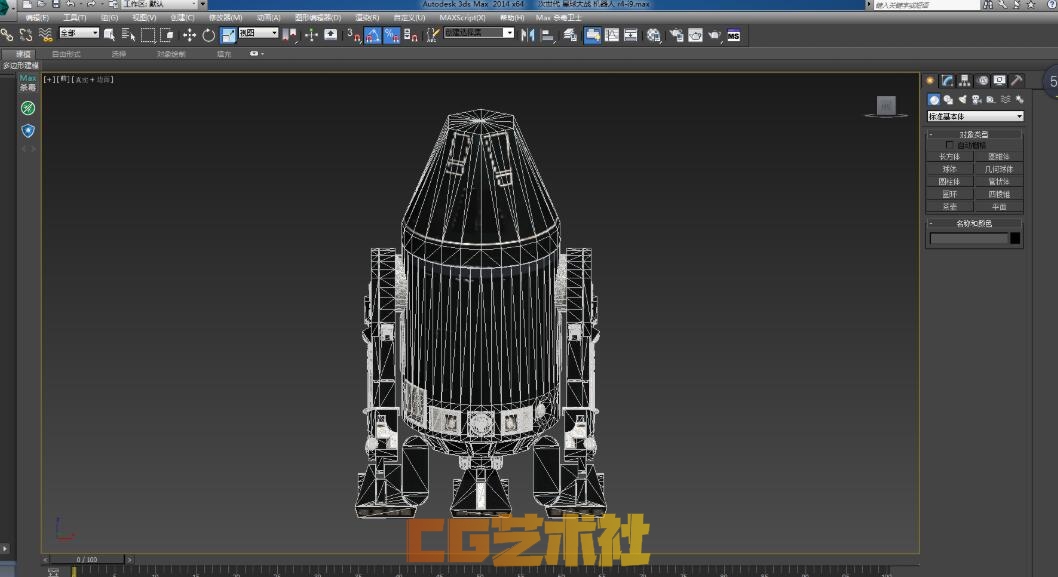Image resolution: width=1058 pixels, height=577 pixels.
Task: Toggle the Window/Crossing selection mode
Action: [x=167, y=35]
